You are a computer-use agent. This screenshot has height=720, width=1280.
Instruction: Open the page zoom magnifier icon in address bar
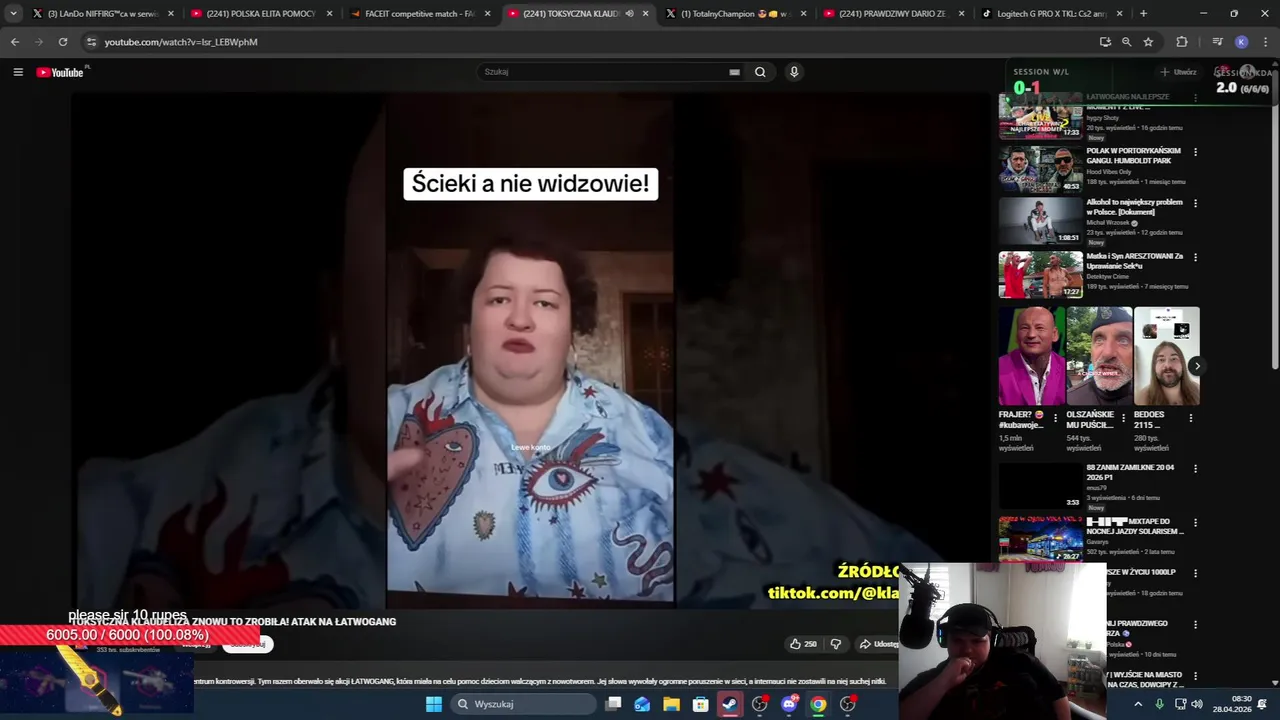pyautogui.click(x=1126, y=42)
